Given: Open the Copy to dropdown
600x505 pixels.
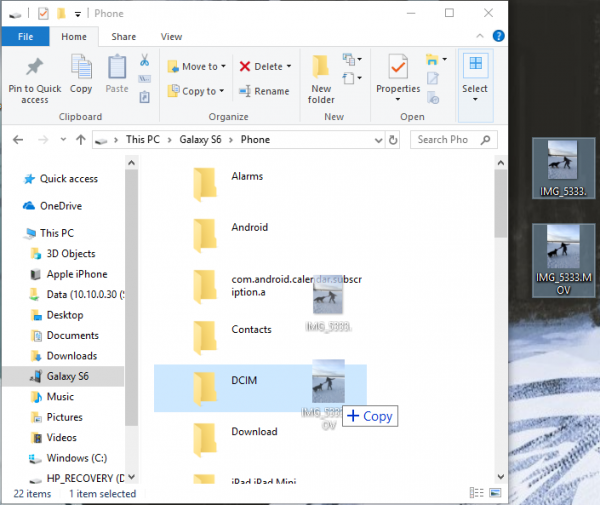Looking at the screenshot, I should [196, 91].
